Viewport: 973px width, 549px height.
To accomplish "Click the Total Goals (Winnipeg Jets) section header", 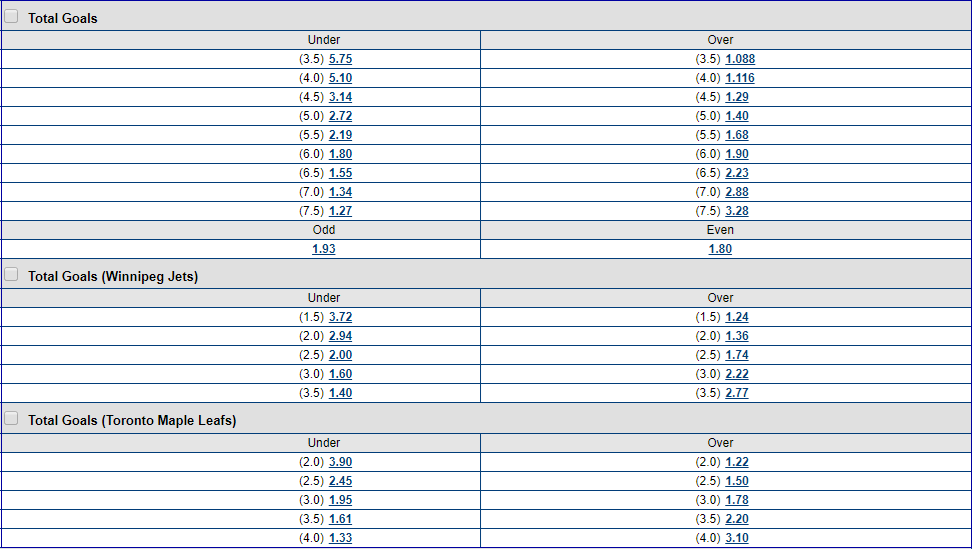I will (113, 277).
